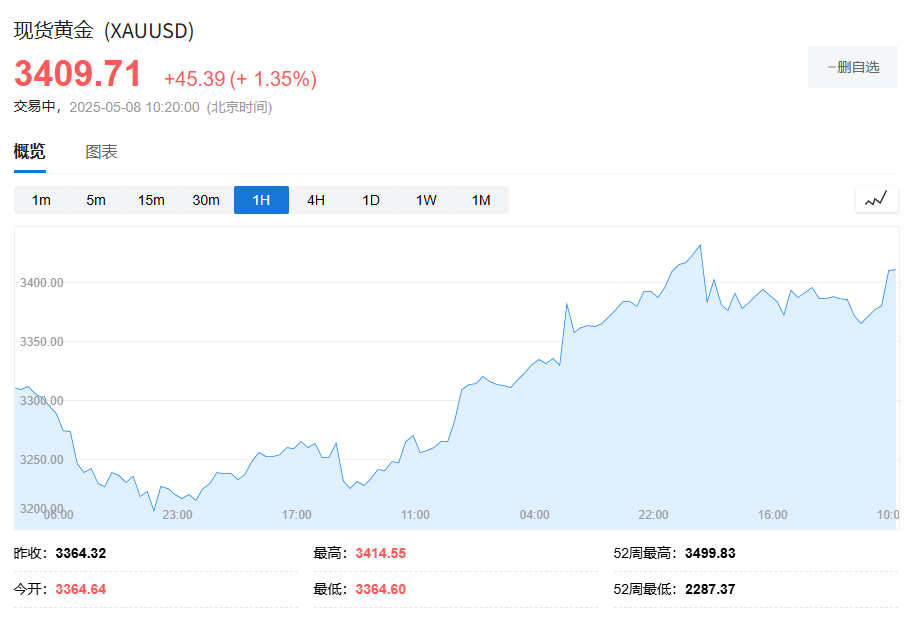909x628 pixels.
Task: Select the 1m timeframe
Action: coord(41,200)
